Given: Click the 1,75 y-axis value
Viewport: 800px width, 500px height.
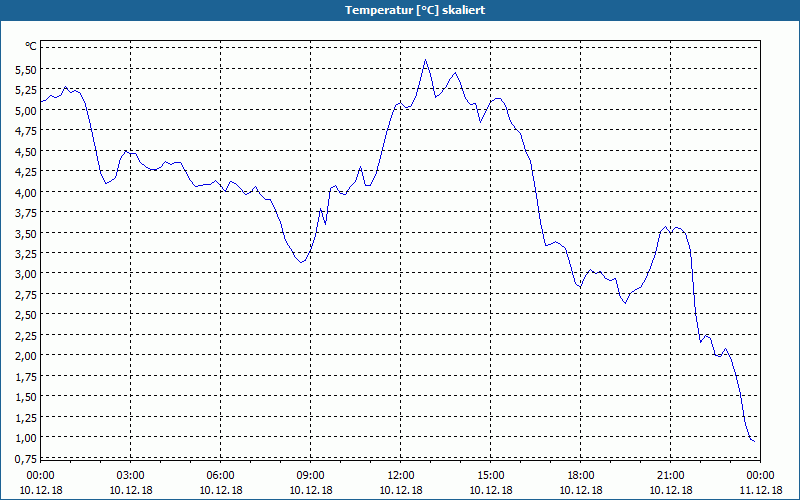Looking at the screenshot, I should 26,377.
